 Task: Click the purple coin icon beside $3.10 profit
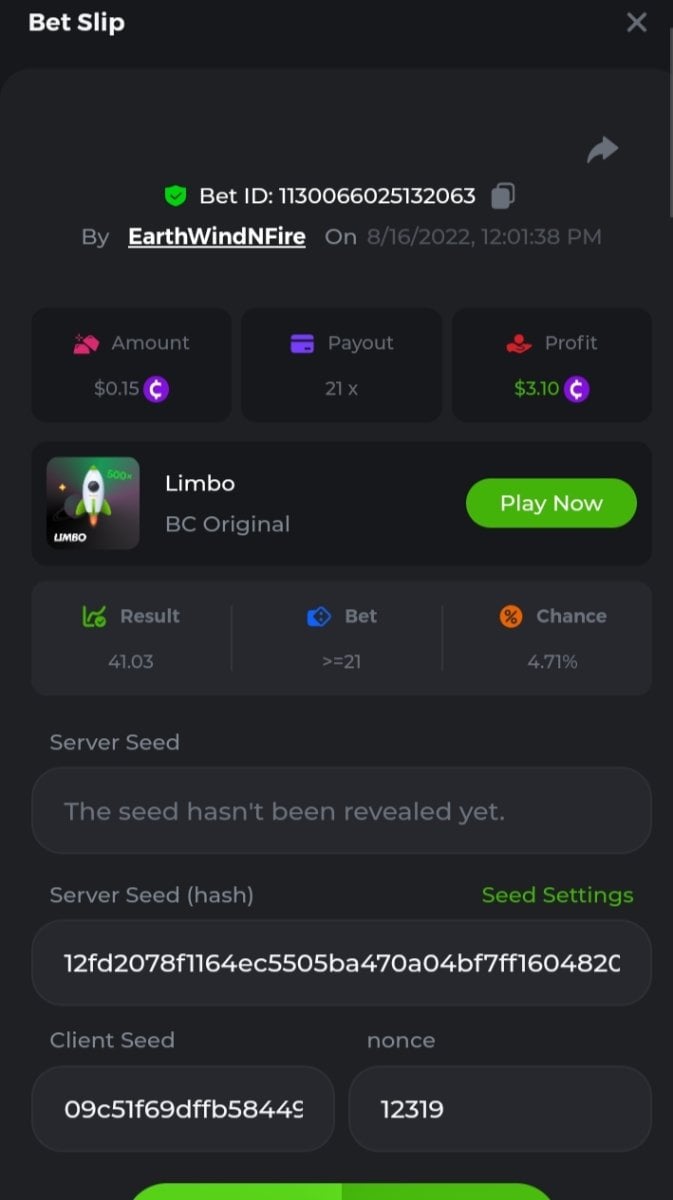576,388
